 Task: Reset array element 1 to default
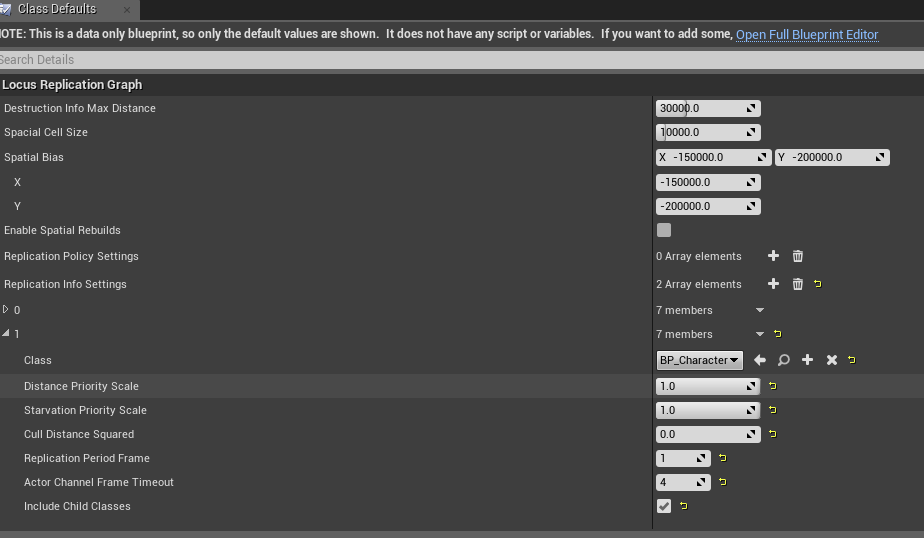coord(777,334)
